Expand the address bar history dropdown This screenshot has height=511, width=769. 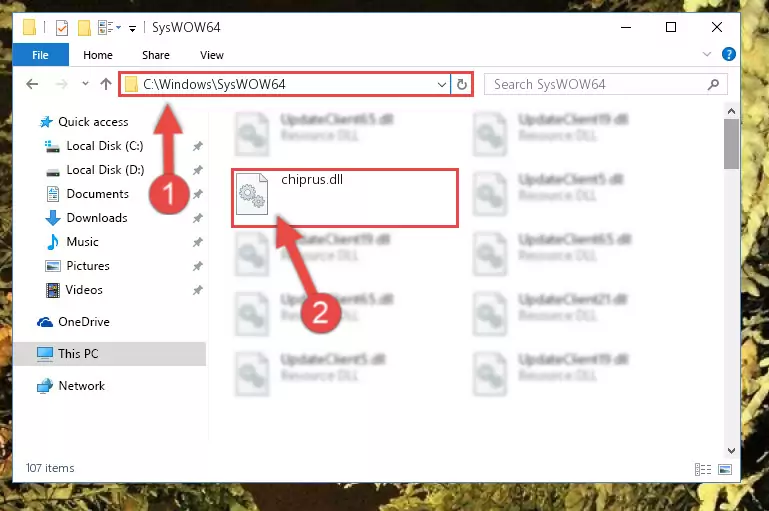click(x=442, y=84)
